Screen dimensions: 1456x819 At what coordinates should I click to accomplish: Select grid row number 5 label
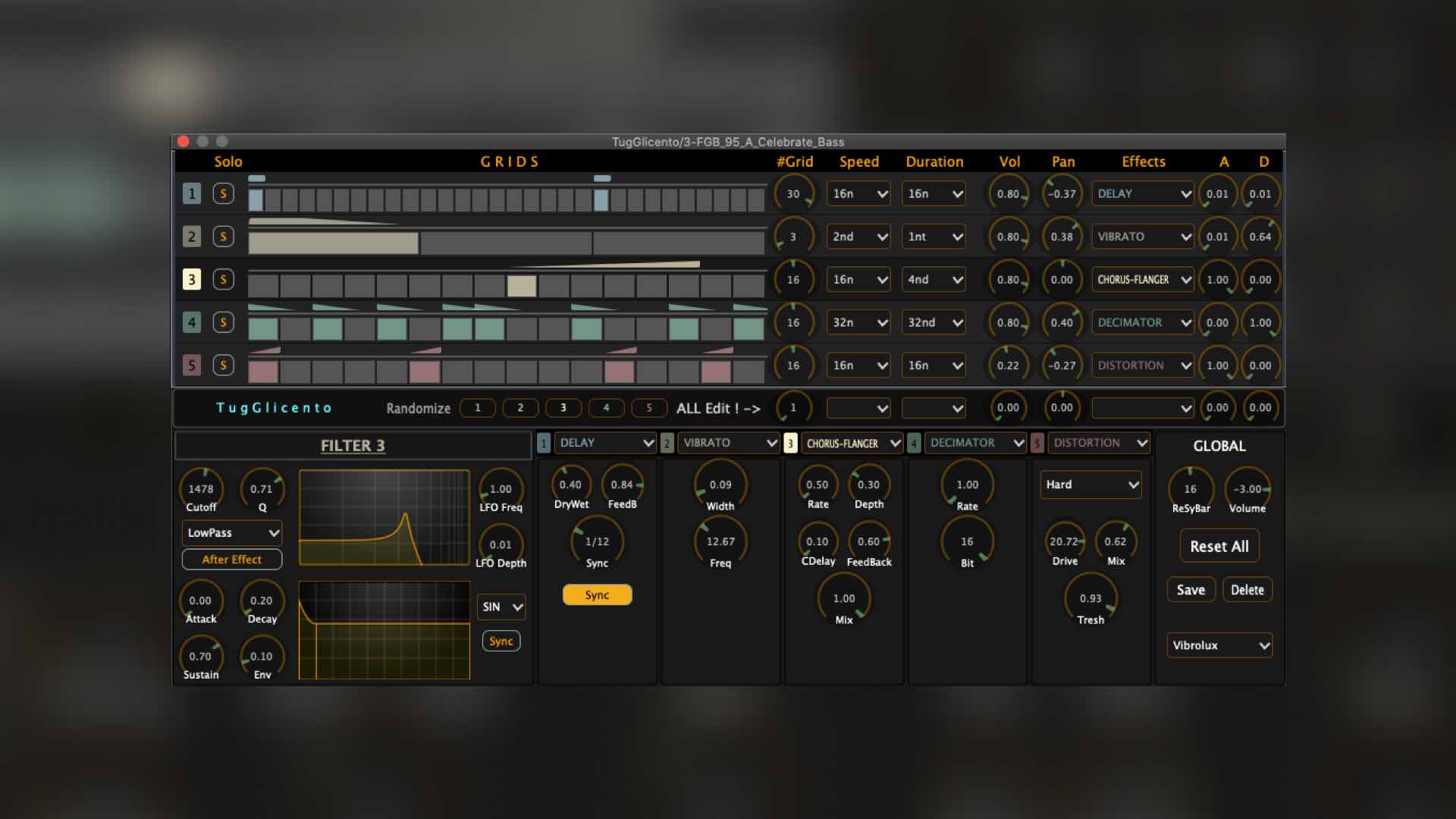pos(191,366)
